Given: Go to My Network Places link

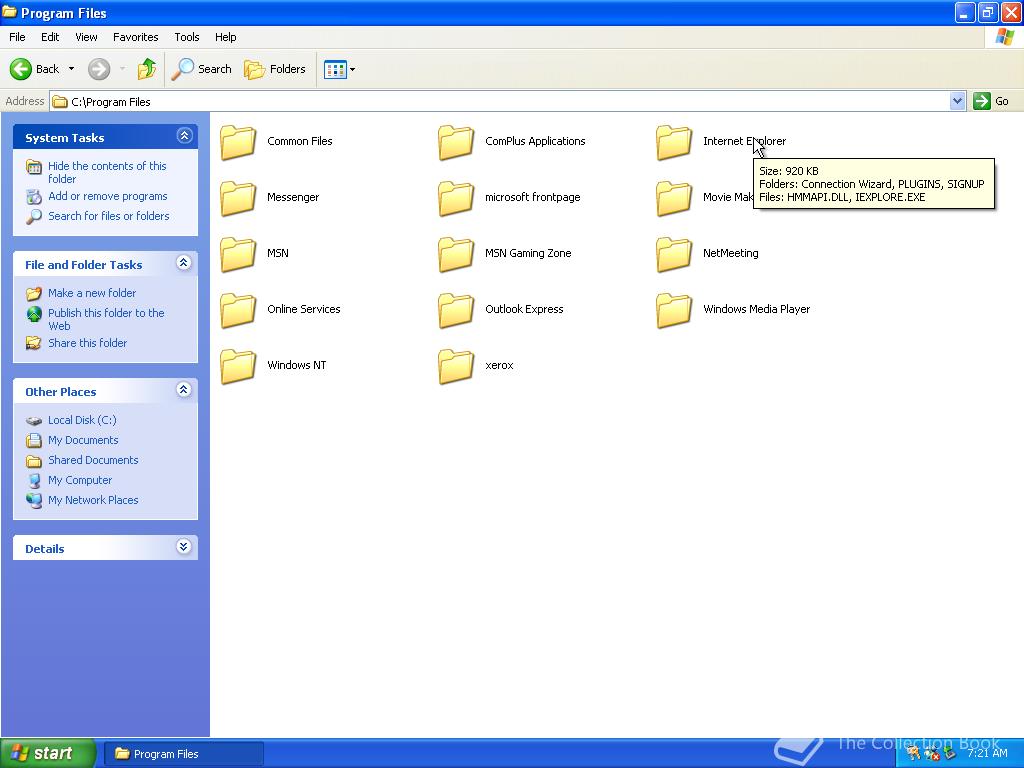Looking at the screenshot, I should coord(93,500).
